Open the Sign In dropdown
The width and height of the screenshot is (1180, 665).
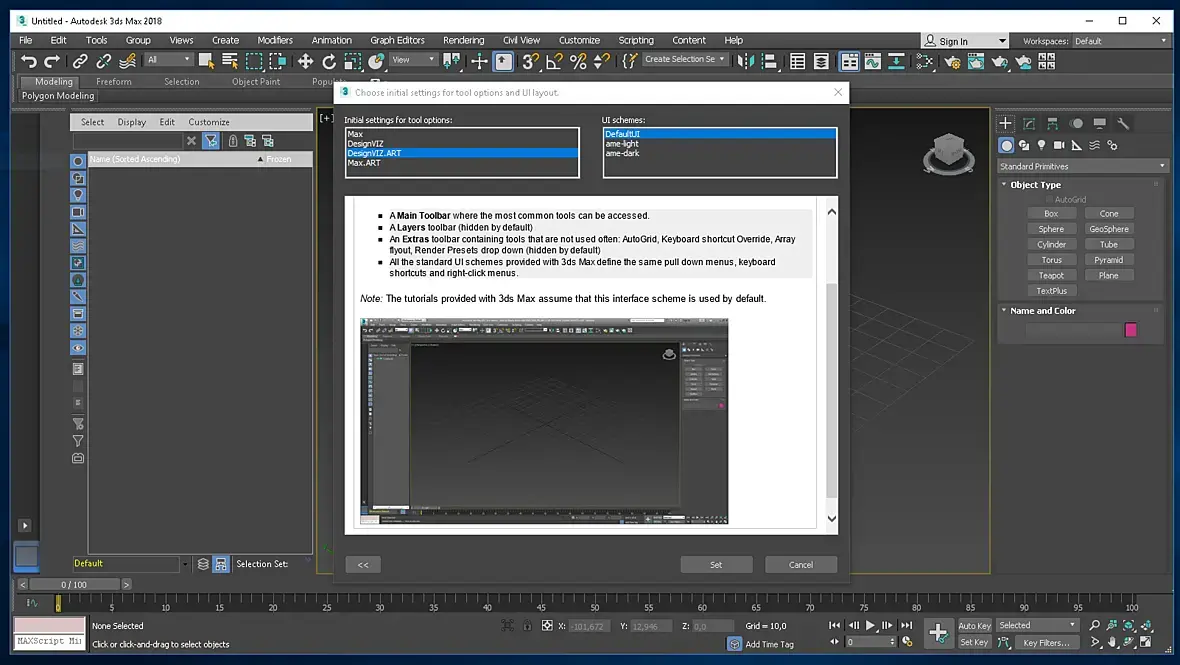point(965,41)
